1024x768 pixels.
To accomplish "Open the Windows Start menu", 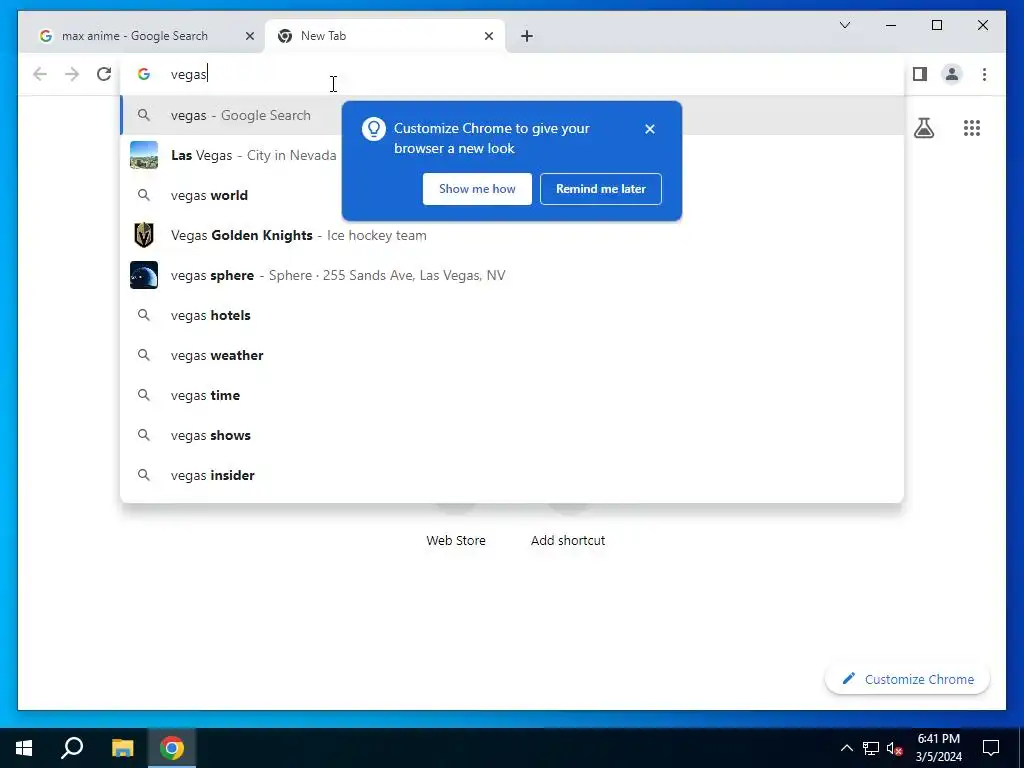I will 24,748.
